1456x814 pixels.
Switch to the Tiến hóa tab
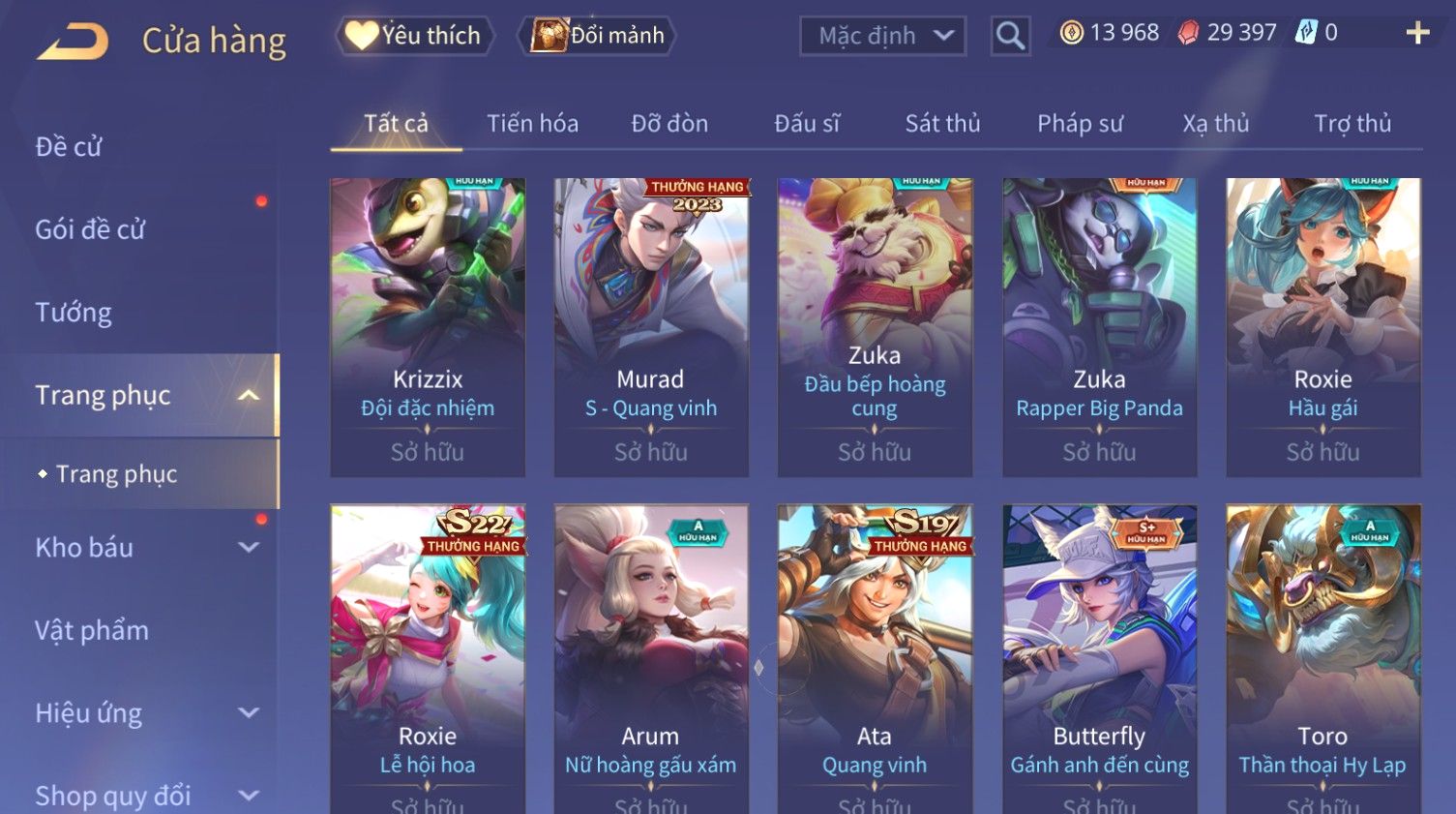(x=532, y=124)
